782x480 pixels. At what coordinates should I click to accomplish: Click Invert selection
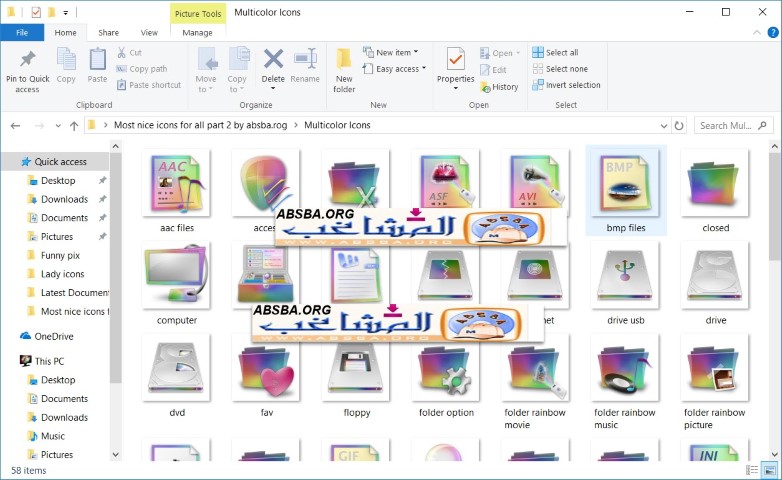[x=567, y=85]
